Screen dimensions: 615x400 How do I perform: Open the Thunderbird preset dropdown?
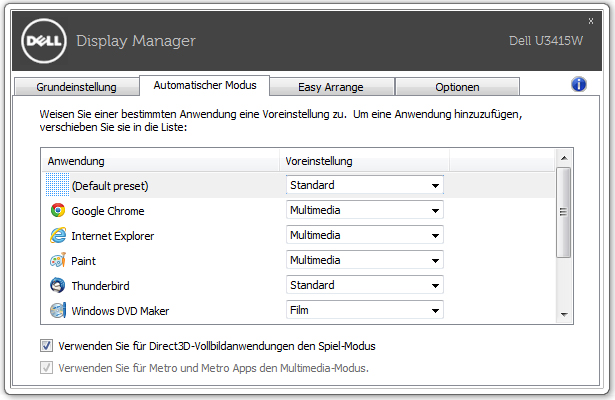tap(365, 285)
